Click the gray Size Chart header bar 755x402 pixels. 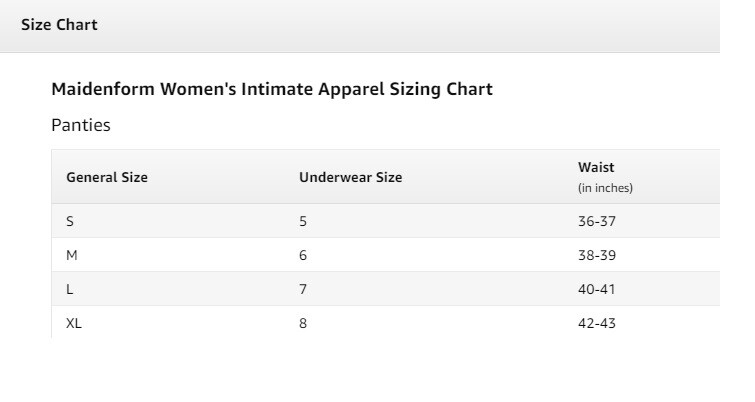pyautogui.click(x=360, y=26)
